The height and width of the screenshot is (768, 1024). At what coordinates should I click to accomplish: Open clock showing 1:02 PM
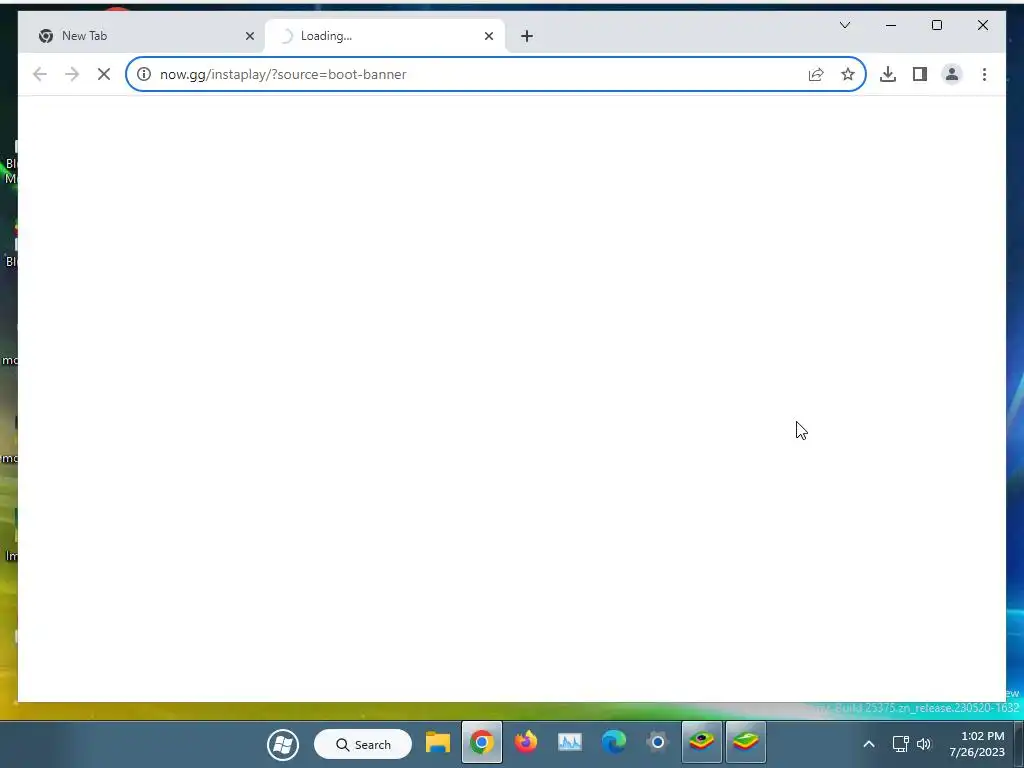click(977, 744)
